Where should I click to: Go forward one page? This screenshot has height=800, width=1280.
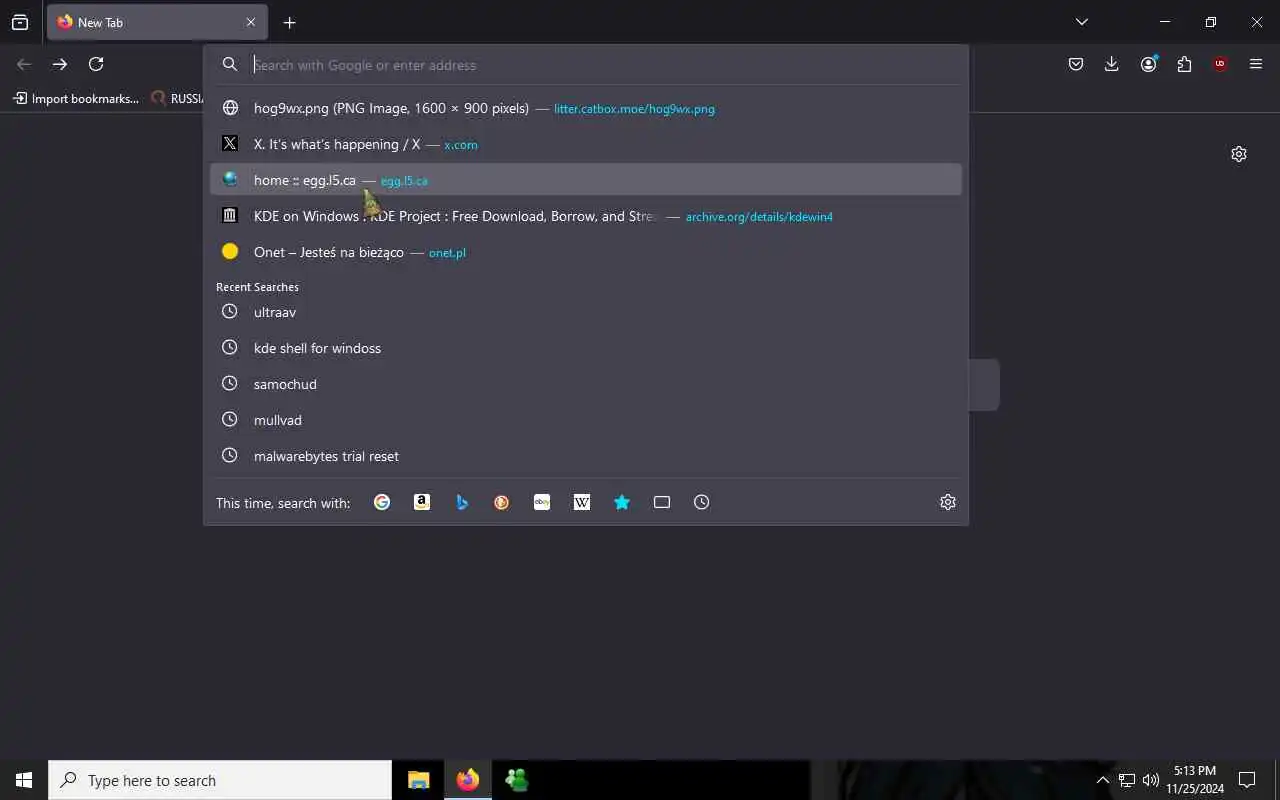point(60,64)
